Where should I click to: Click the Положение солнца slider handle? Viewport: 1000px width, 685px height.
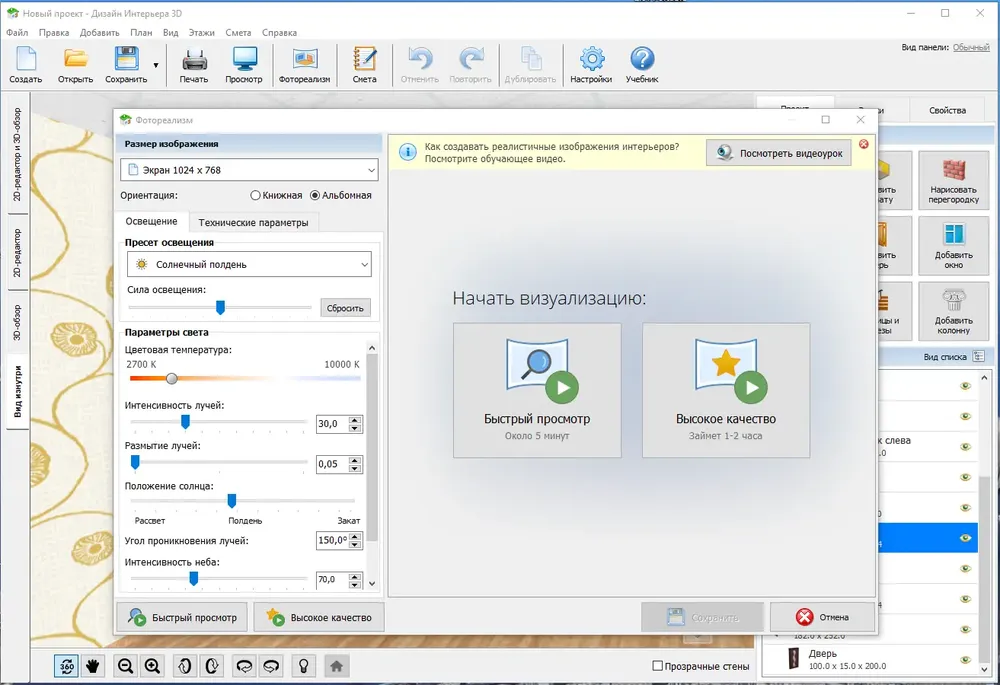coord(232,501)
